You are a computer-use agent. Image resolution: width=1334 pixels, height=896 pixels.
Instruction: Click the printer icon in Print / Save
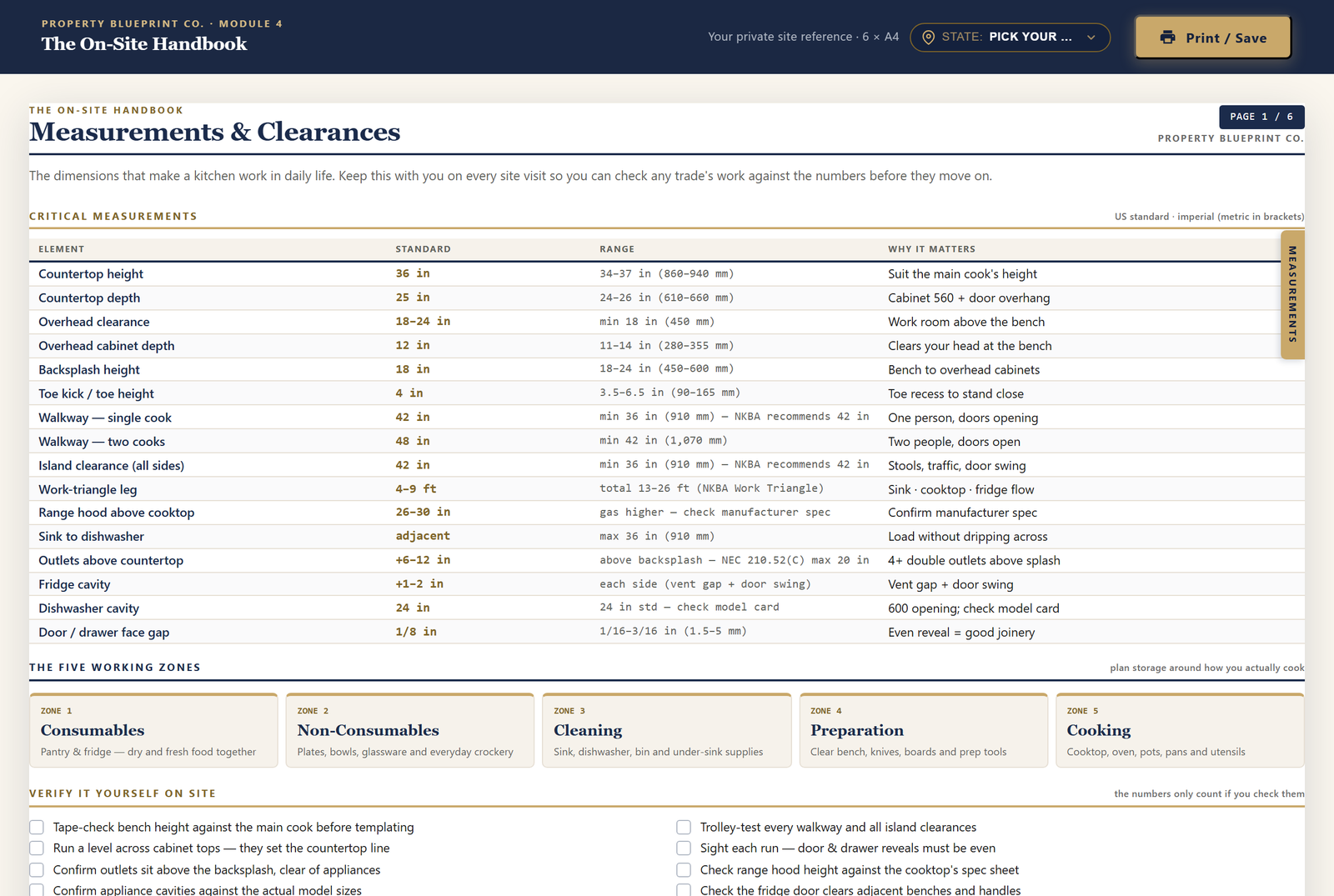(1167, 38)
